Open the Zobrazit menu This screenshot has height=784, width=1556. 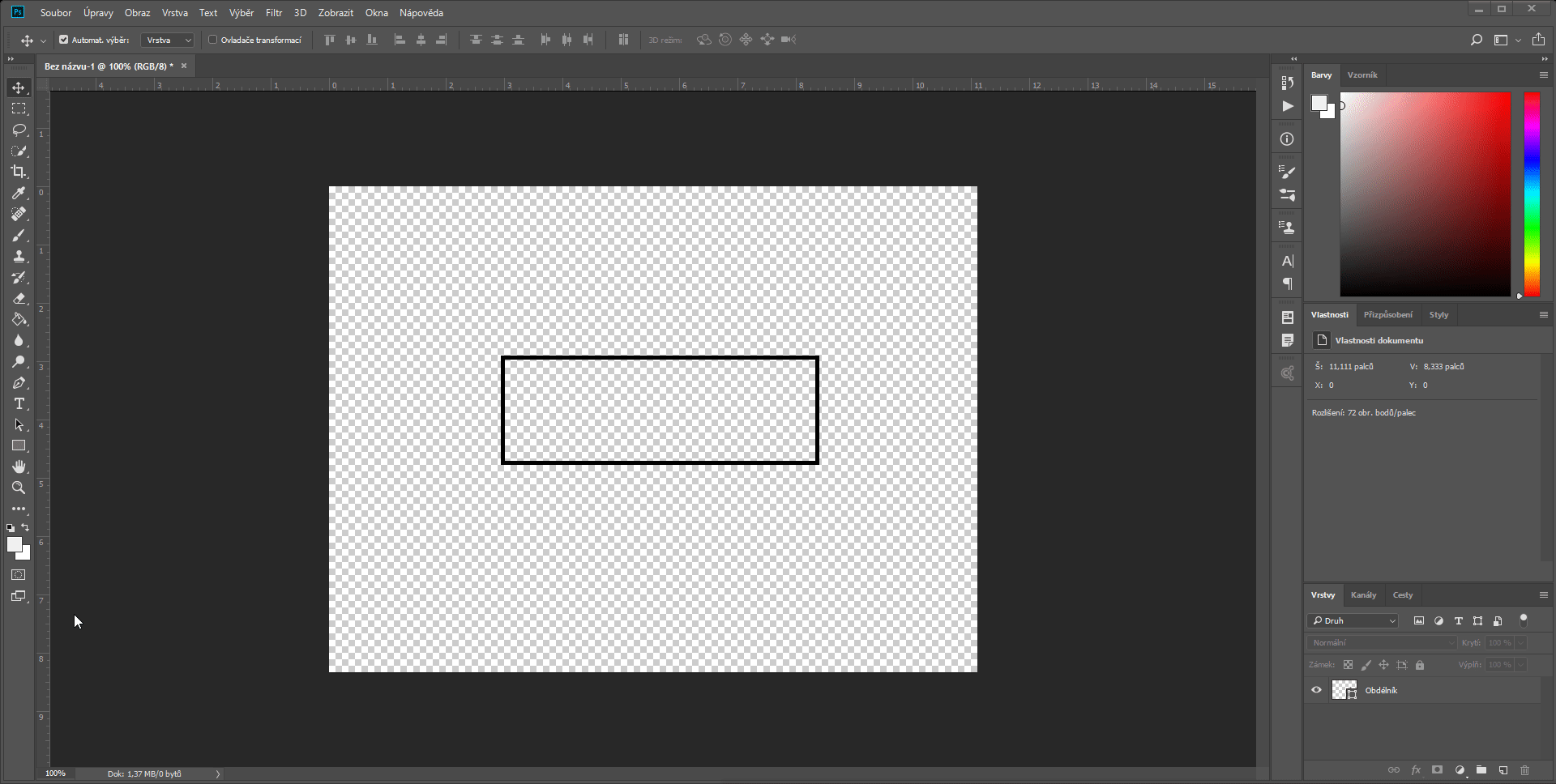pos(336,13)
